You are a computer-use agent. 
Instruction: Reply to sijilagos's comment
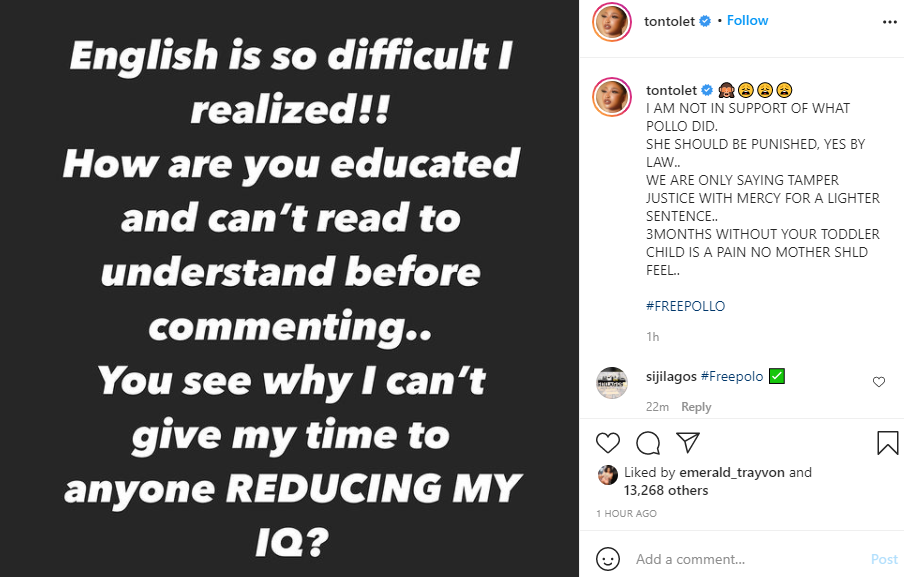(x=696, y=407)
